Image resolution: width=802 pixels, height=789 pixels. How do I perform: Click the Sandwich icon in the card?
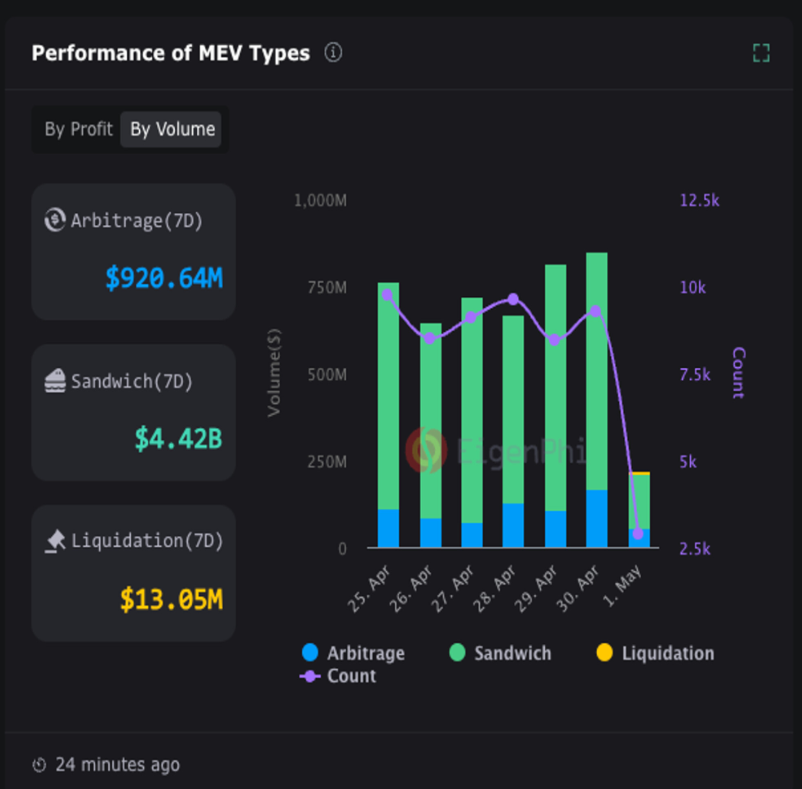56,381
